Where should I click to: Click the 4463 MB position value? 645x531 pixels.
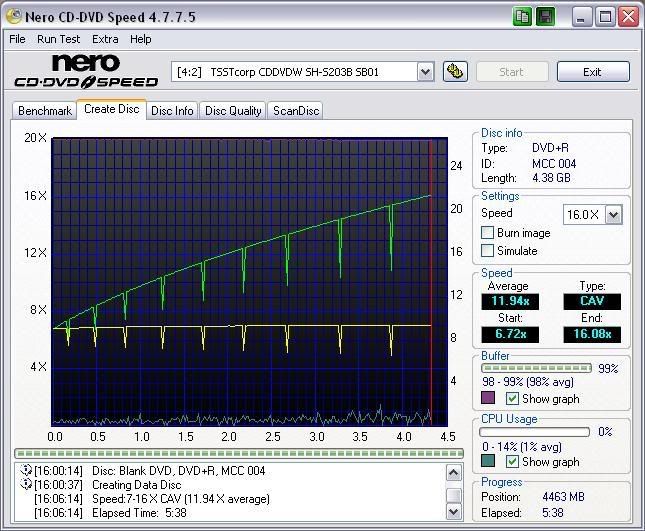click(563, 496)
